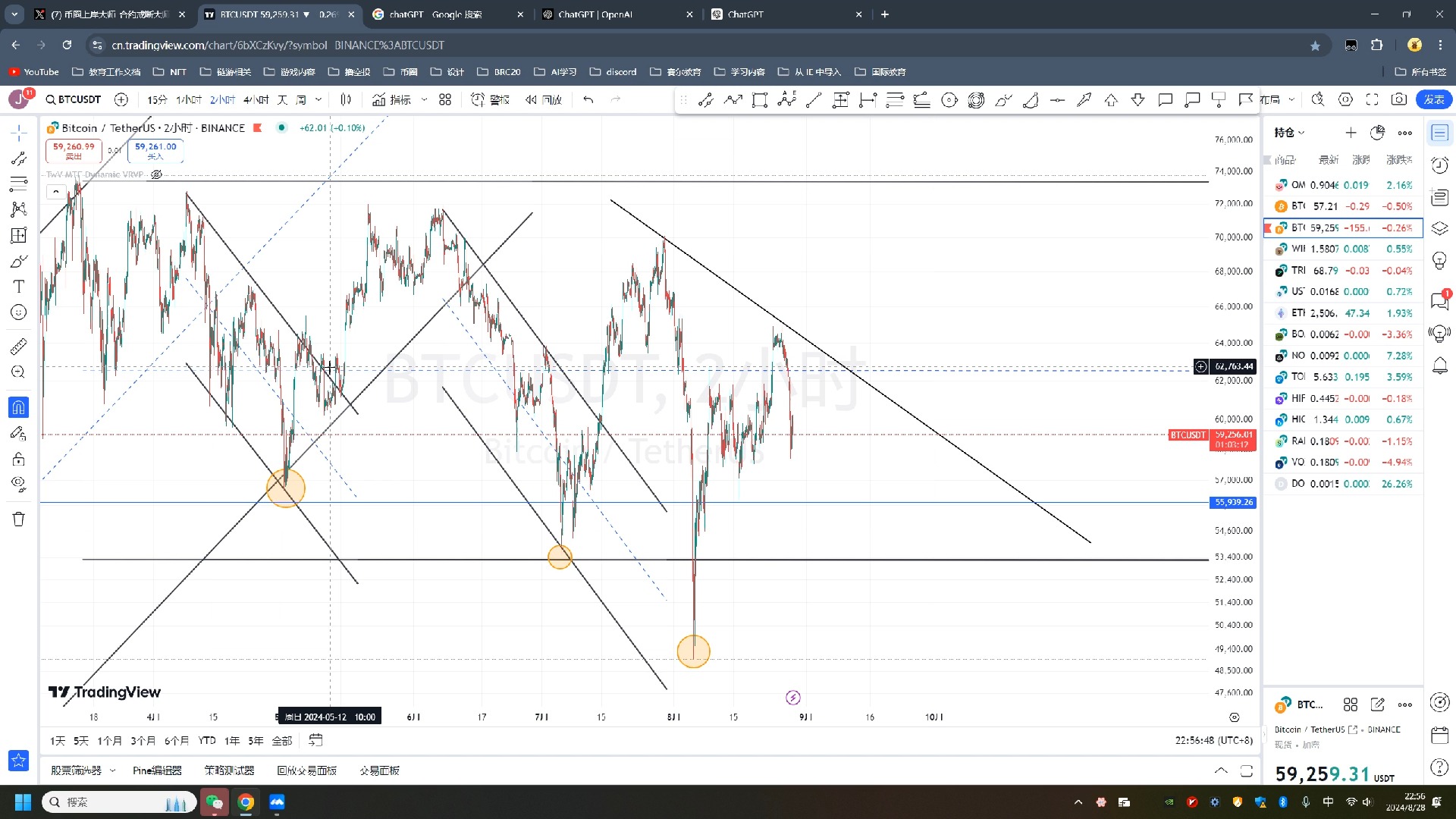1456x819 pixels.
Task: Switch to the 4小时 timeframe
Action: point(256,99)
